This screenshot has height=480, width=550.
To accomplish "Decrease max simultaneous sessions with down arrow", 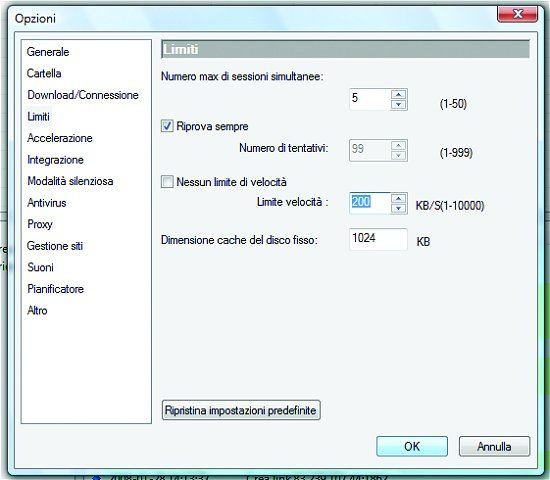I will pos(398,105).
